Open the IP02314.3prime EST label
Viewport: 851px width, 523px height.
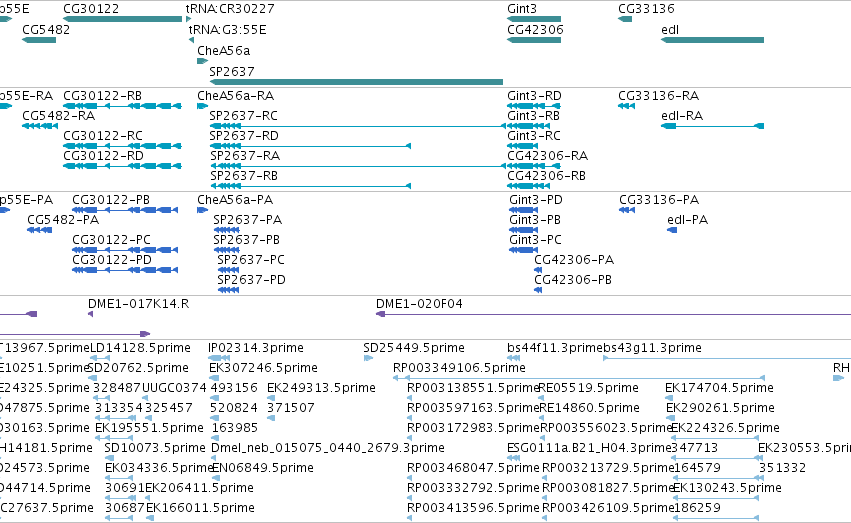[256, 348]
